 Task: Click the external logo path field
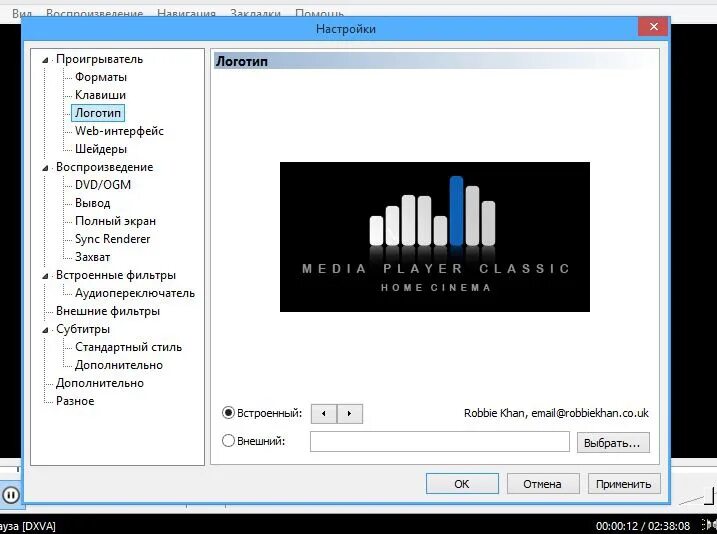click(439, 442)
